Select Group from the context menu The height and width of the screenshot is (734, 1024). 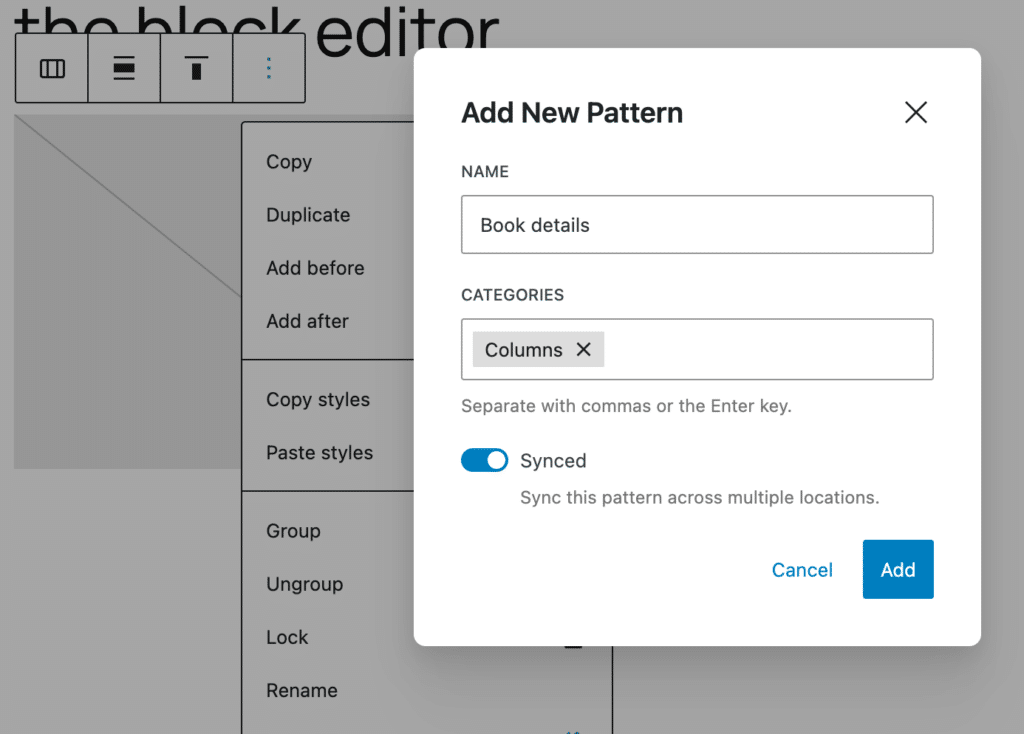[x=292, y=531]
